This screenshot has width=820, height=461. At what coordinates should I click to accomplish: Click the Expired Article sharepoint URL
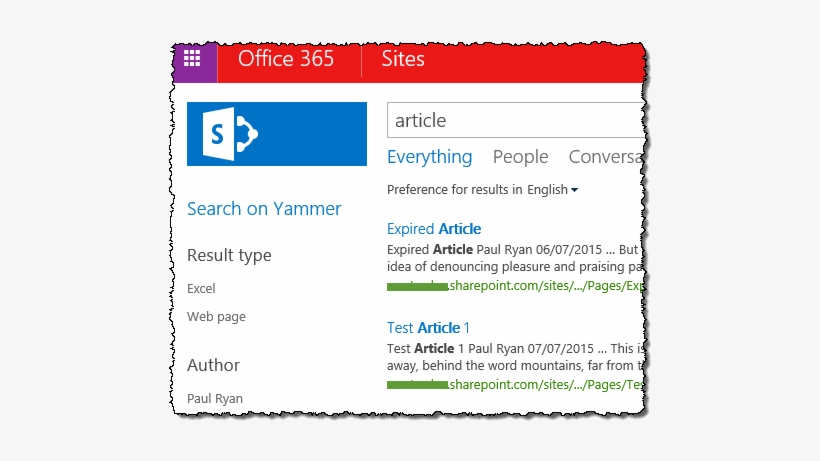pos(516,286)
